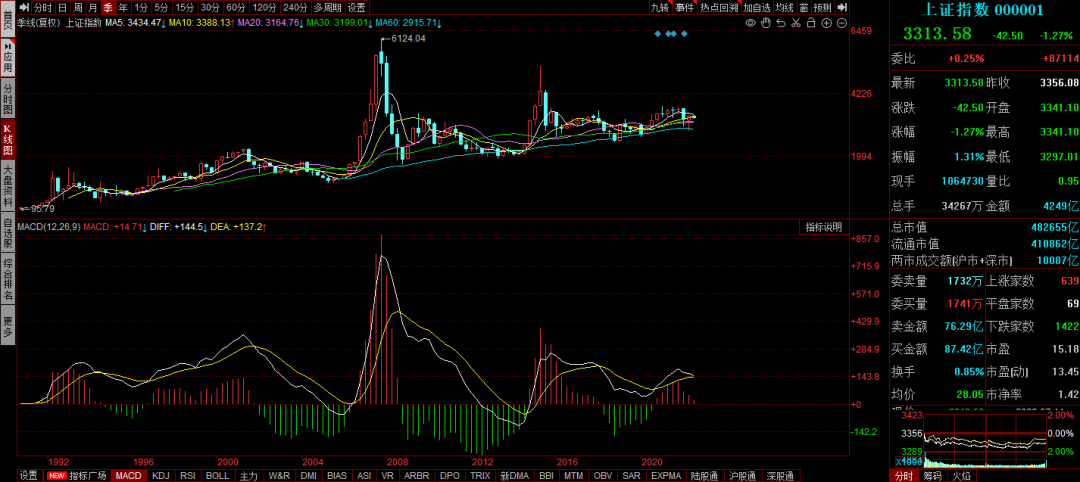The width and height of the screenshot is (1080, 482).
Task: Click the intraday mini chart thumbnail
Action: click(x=985, y=460)
